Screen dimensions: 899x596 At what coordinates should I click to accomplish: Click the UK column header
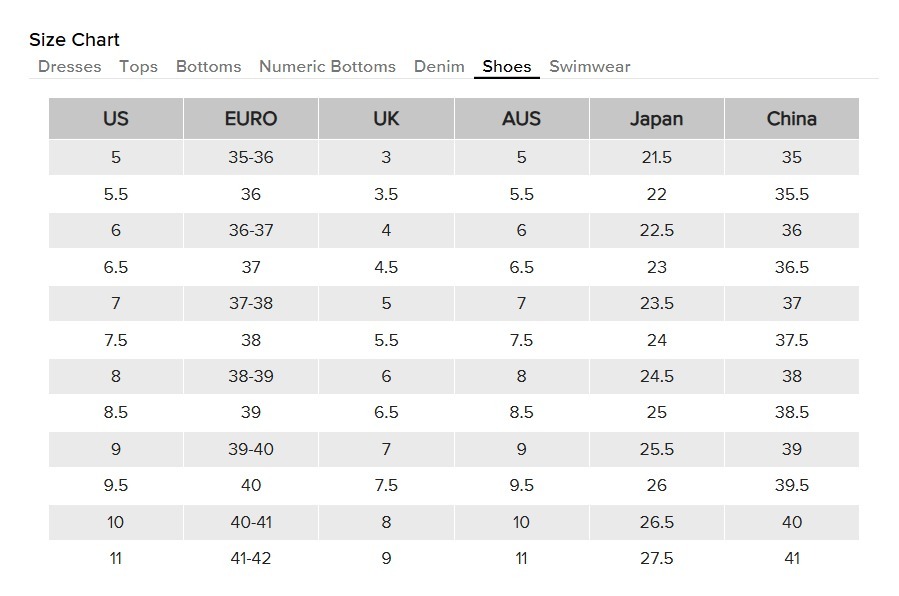tap(386, 119)
